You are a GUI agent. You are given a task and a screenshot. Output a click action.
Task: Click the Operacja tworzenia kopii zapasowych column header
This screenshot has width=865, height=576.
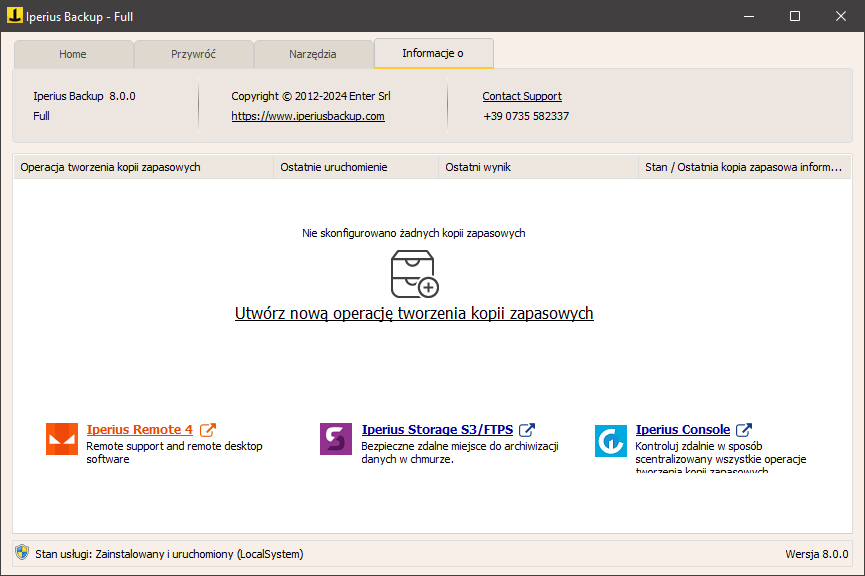[x=143, y=167]
